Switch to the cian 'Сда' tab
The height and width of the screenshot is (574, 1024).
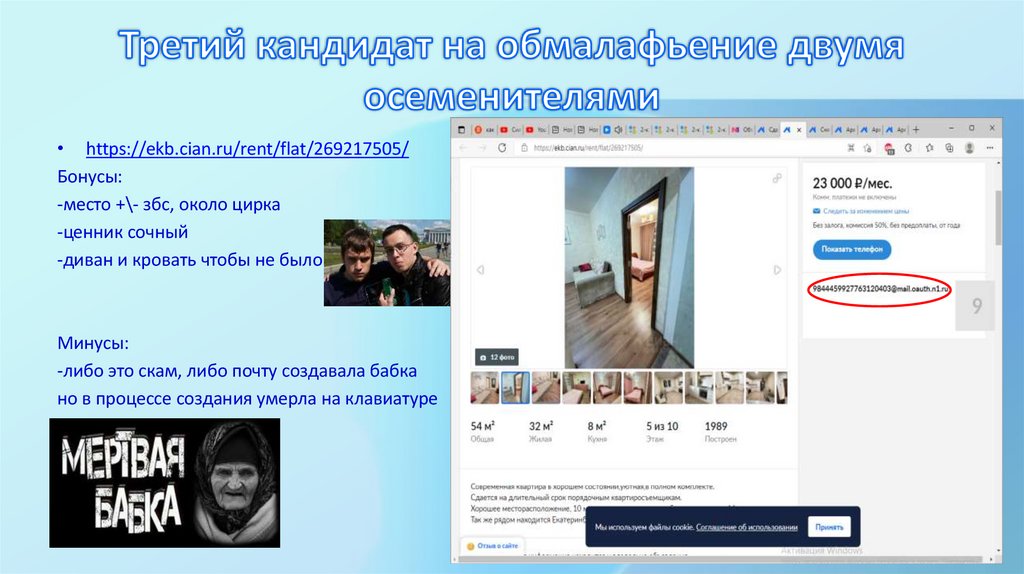pyautogui.click(x=767, y=129)
